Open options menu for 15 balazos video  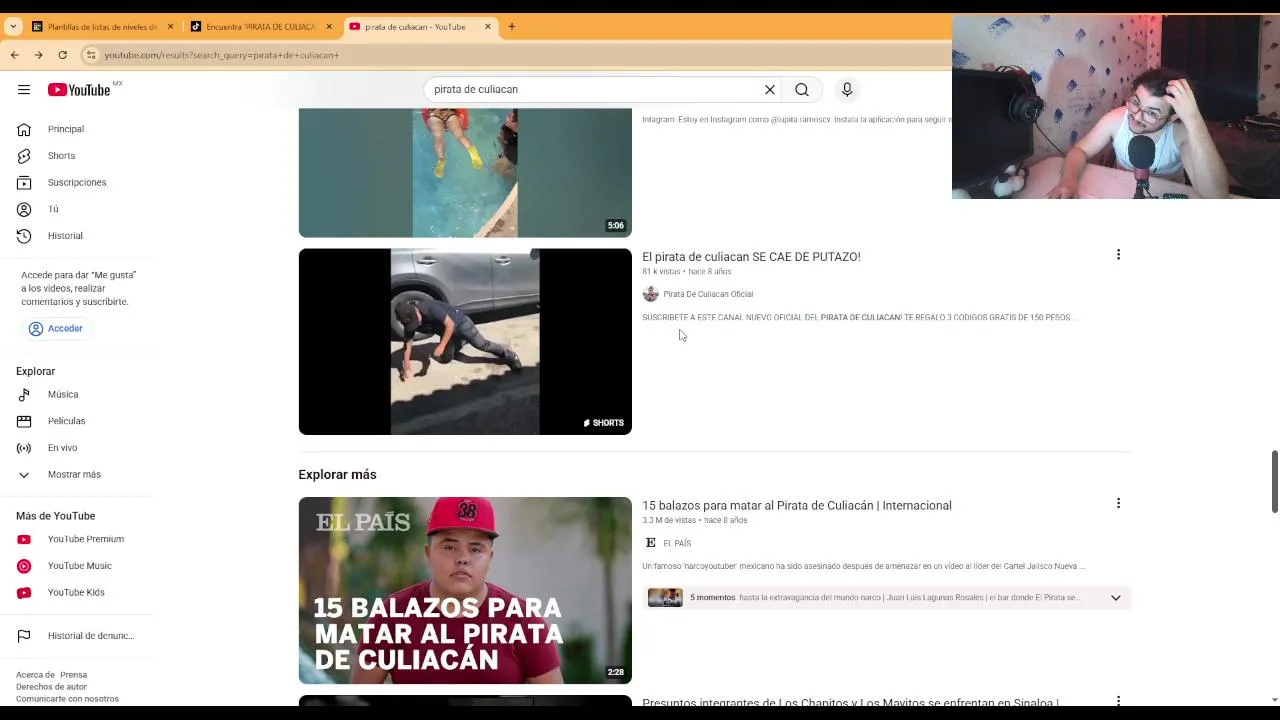(1118, 503)
